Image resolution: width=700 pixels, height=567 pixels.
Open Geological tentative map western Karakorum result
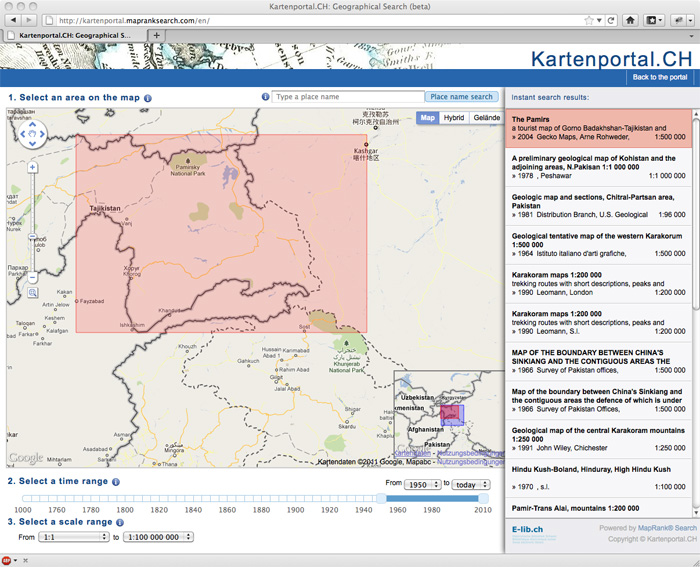[x=598, y=245]
